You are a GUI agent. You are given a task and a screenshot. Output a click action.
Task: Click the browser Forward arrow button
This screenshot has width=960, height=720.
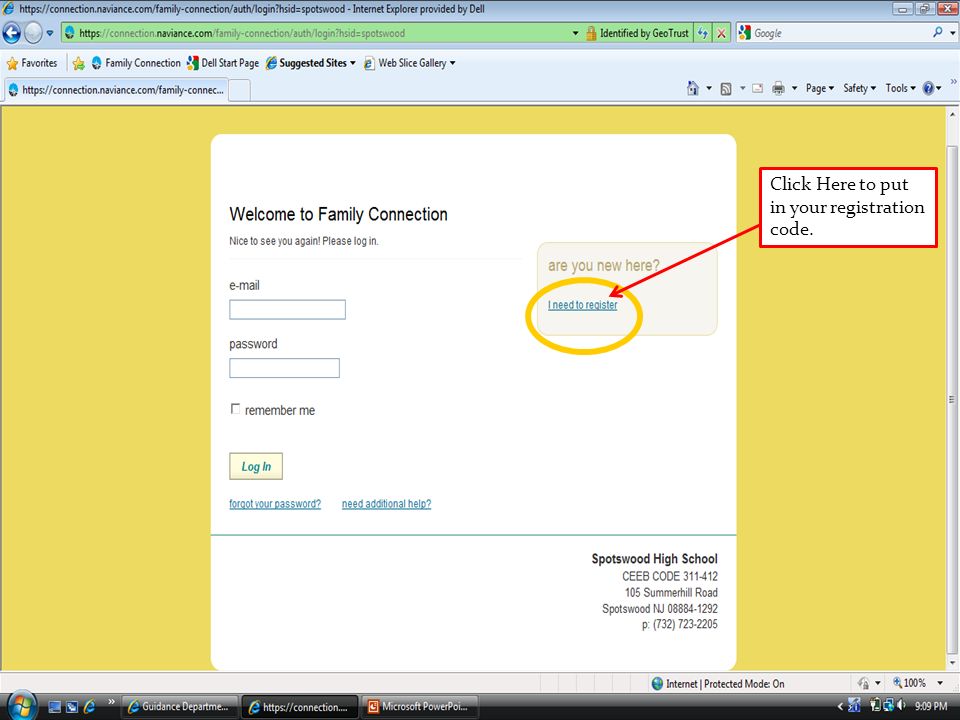coord(33,32)
